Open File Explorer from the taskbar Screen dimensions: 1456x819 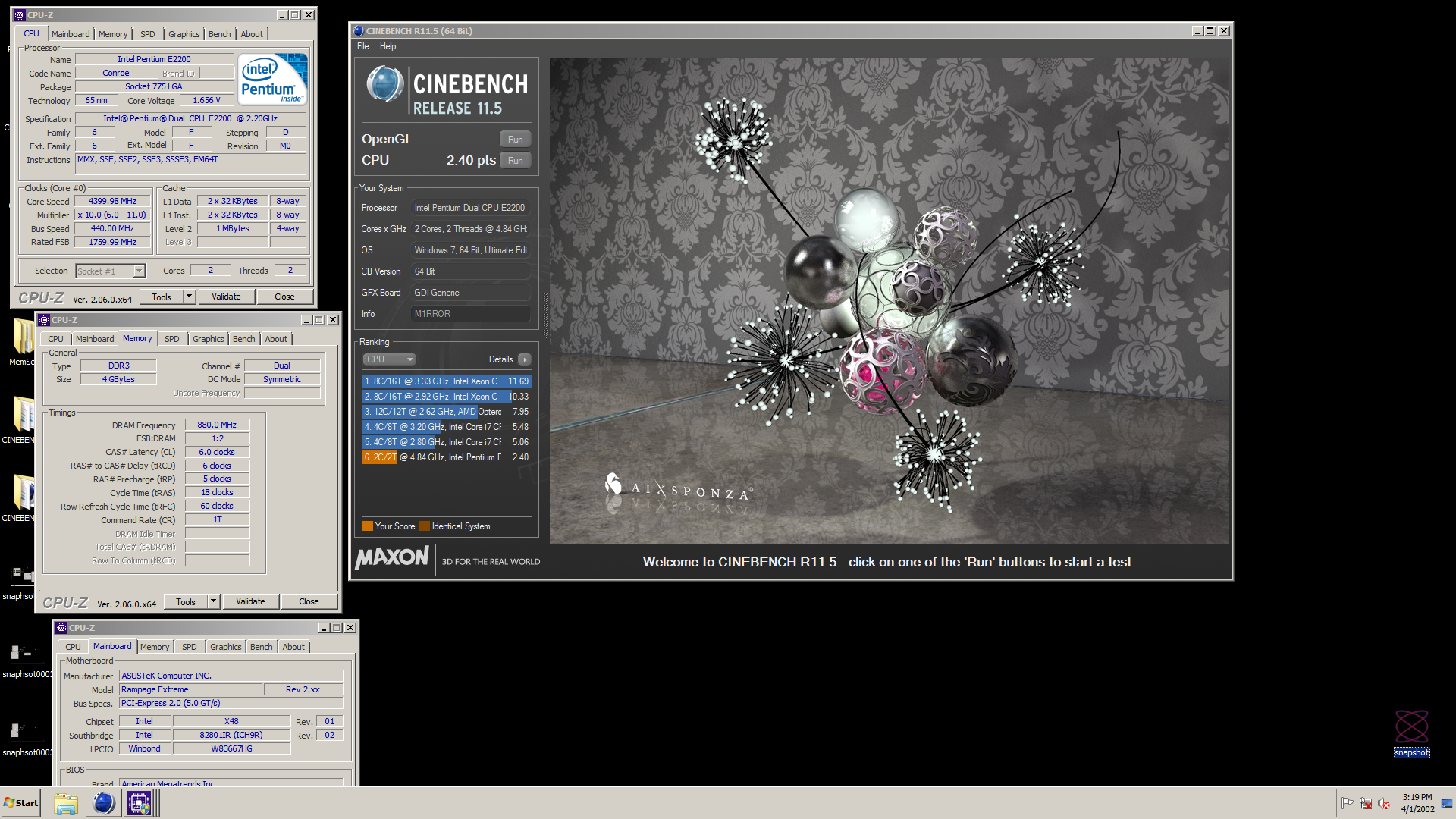[x=66, y=803]
